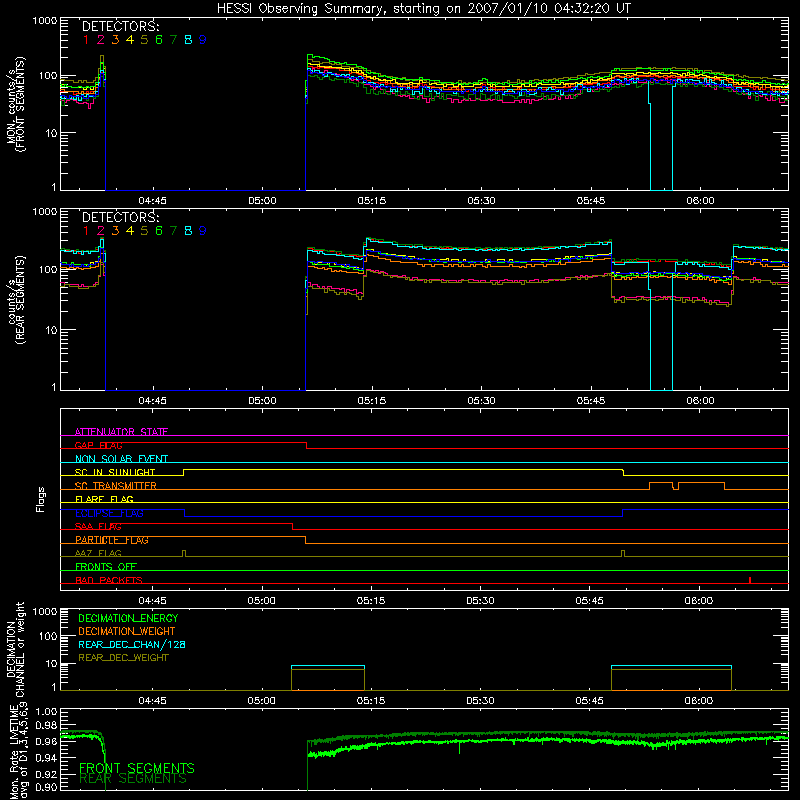Select PARTICLE_FLAG label
The height and width of the screenshot is (800, 800).
tap(112, 539)
